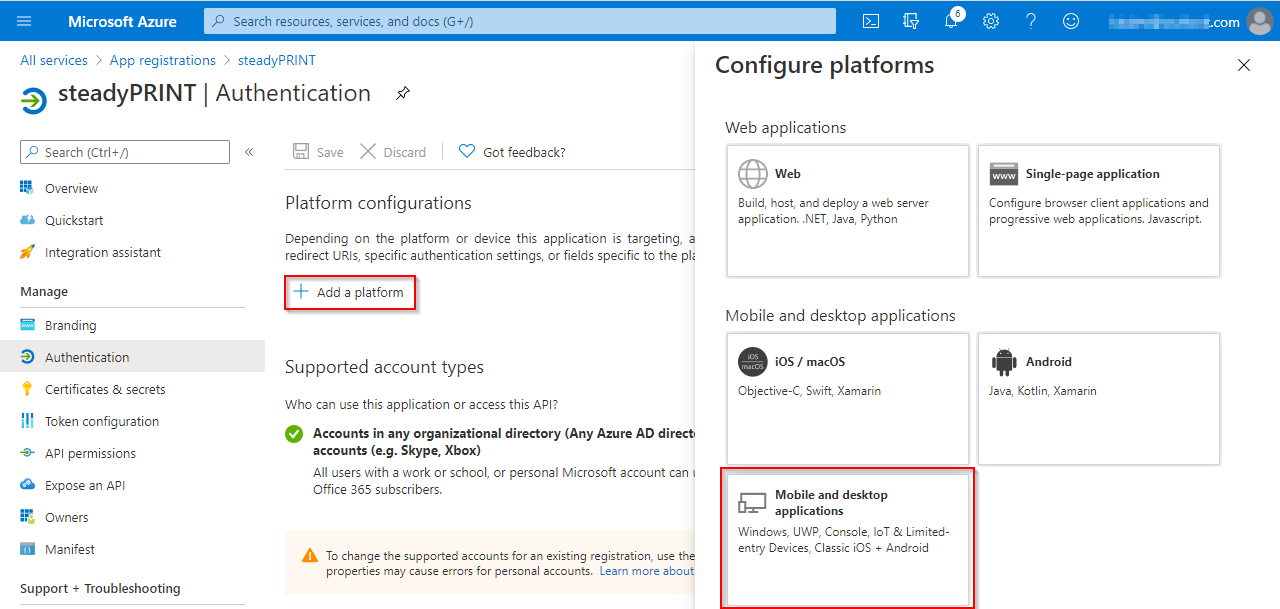Focus the top resources search box
The width and height of the screenshot is (1280, 609).
pos(520,21)
